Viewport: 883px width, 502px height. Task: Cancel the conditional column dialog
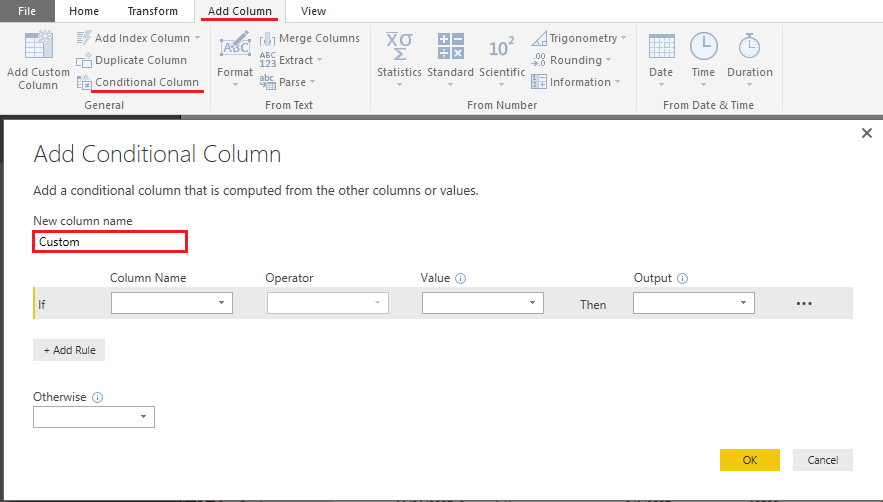click(x=823, y=460)
